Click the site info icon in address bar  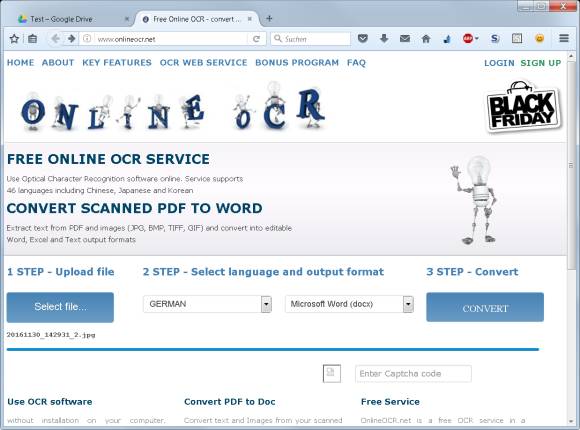pyautogui.click(x=87, y=38)
